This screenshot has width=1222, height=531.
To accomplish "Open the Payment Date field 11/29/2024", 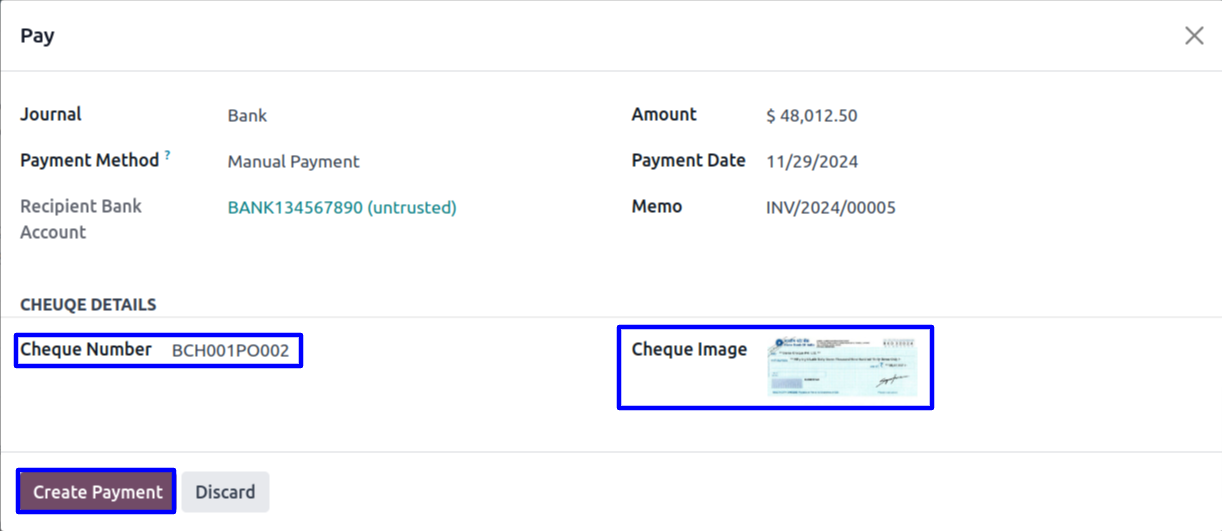I will pyautogui.click(x=812, y=162).
